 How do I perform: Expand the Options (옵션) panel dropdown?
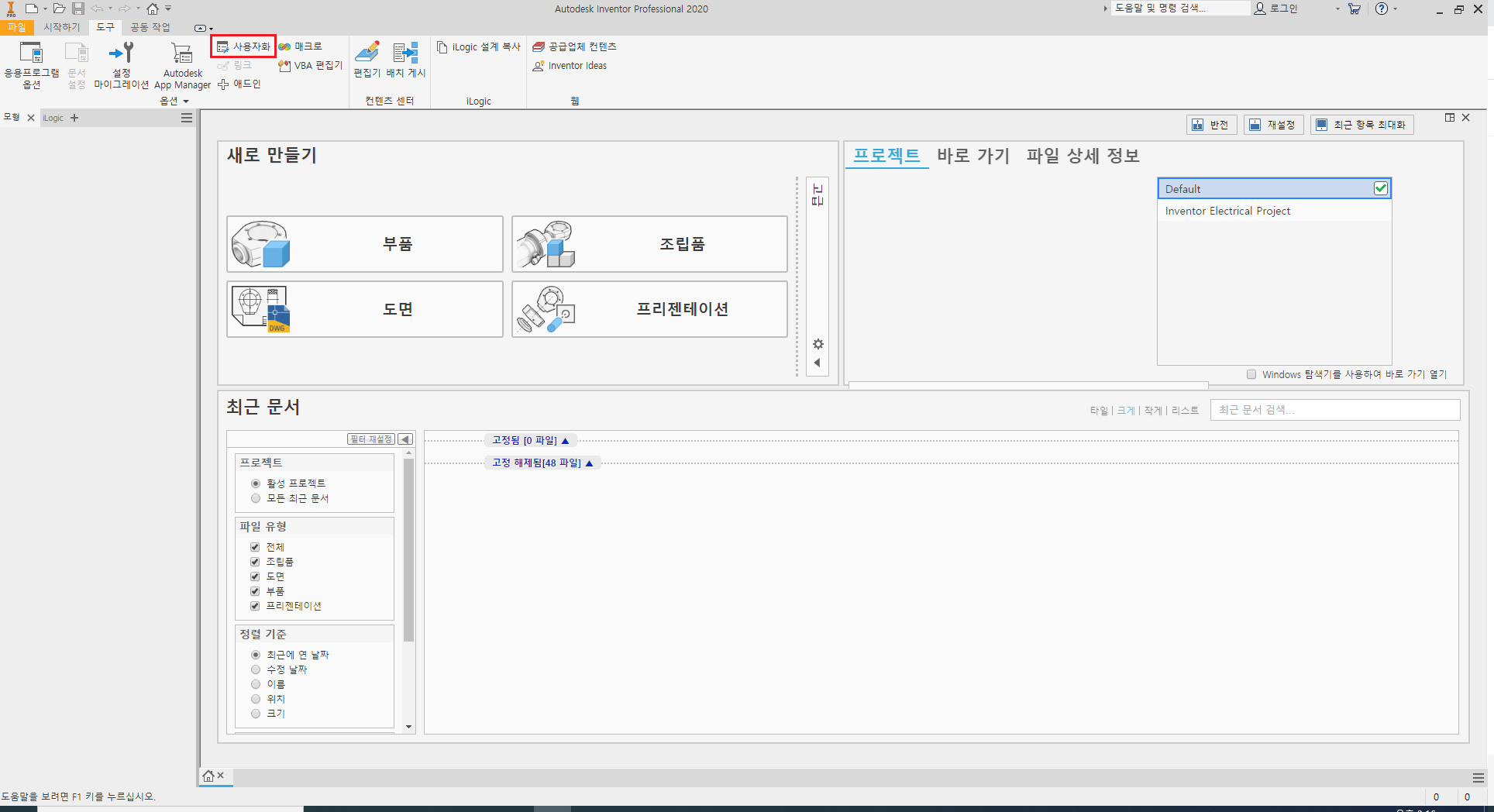(x=174, y=101)
